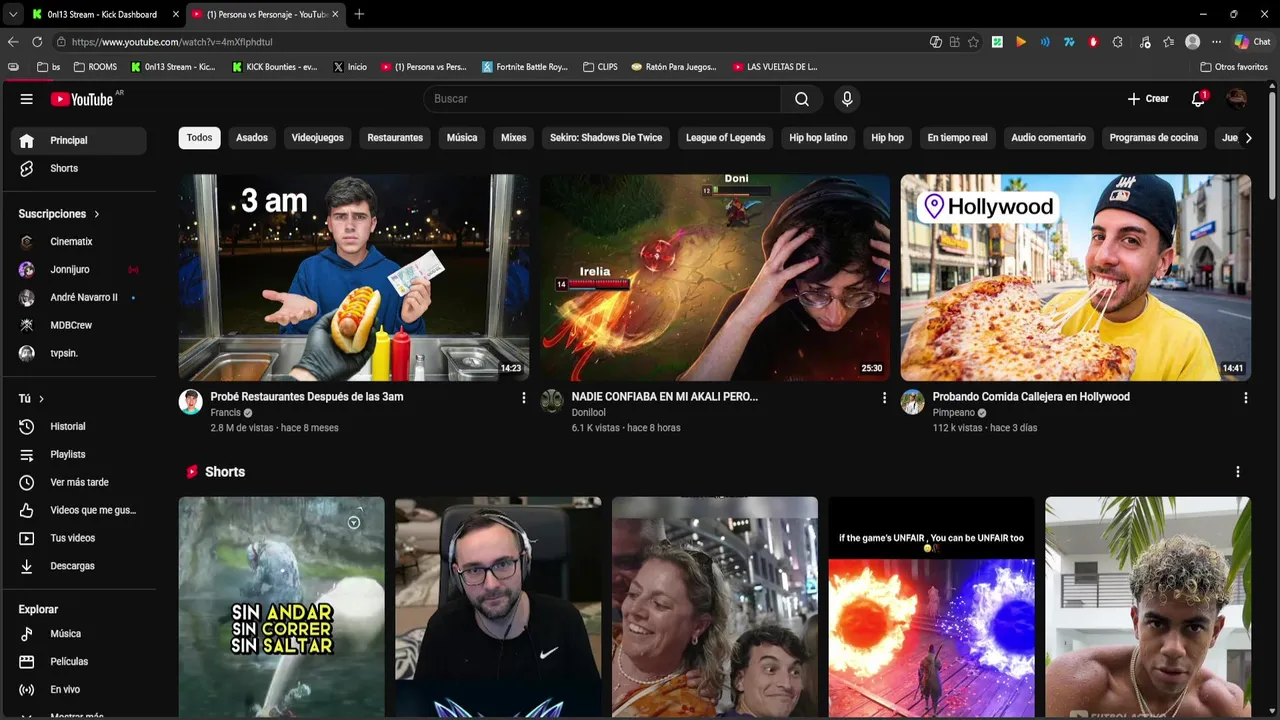Image resolution: width=1280 pixels, height=720 pixels.
Task: Add page to favorites with star icon
Action: point(973,42)
